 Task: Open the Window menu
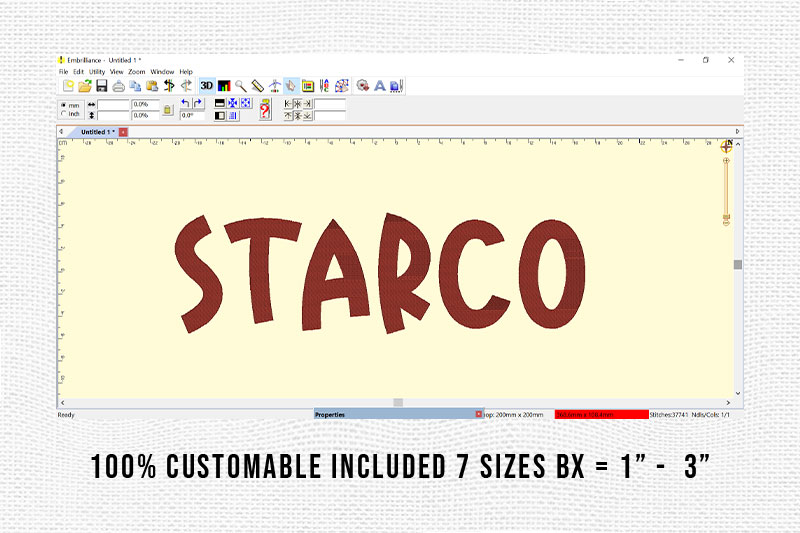162,72
